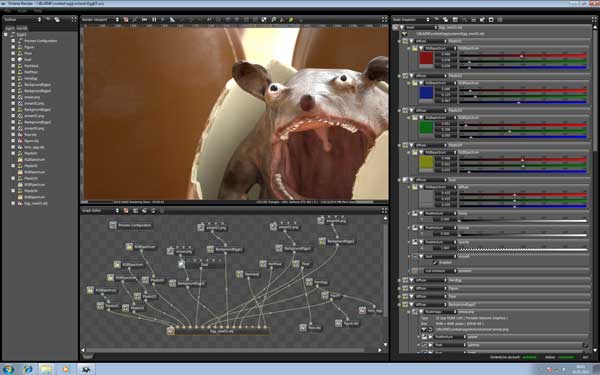Open Windows Explorer folder from the taskbar
Image resolution: width=600 pixels, height=375 pixels.
pos(46,369)
